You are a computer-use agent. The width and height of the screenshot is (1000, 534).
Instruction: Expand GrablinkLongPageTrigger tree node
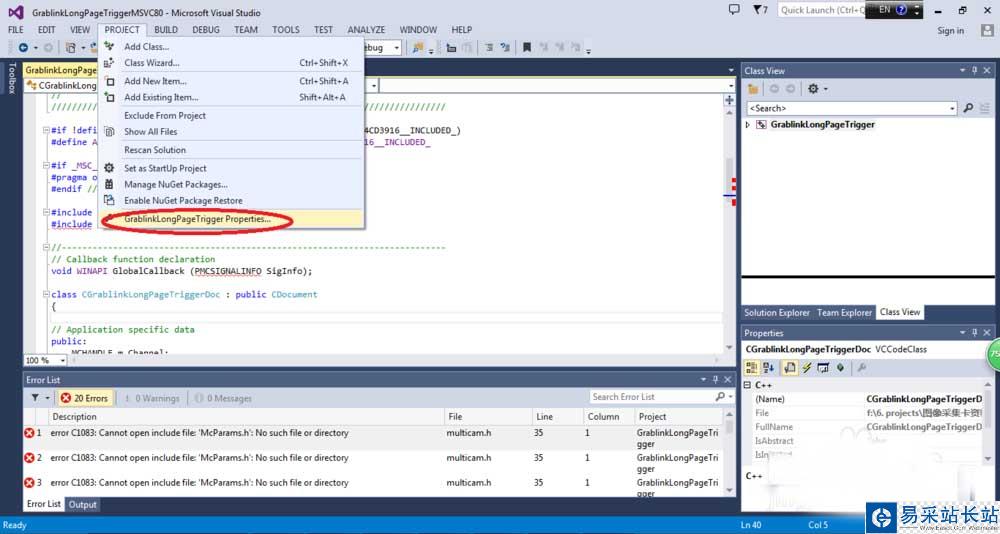pyautogui.click(x=748, y=125)
